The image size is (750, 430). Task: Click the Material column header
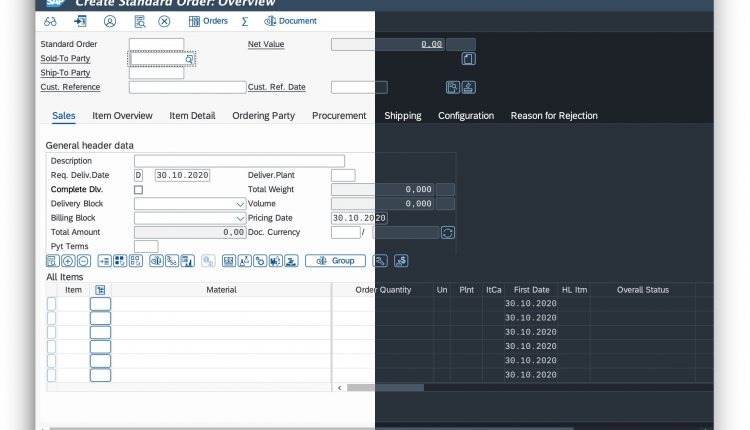point(221,290)
